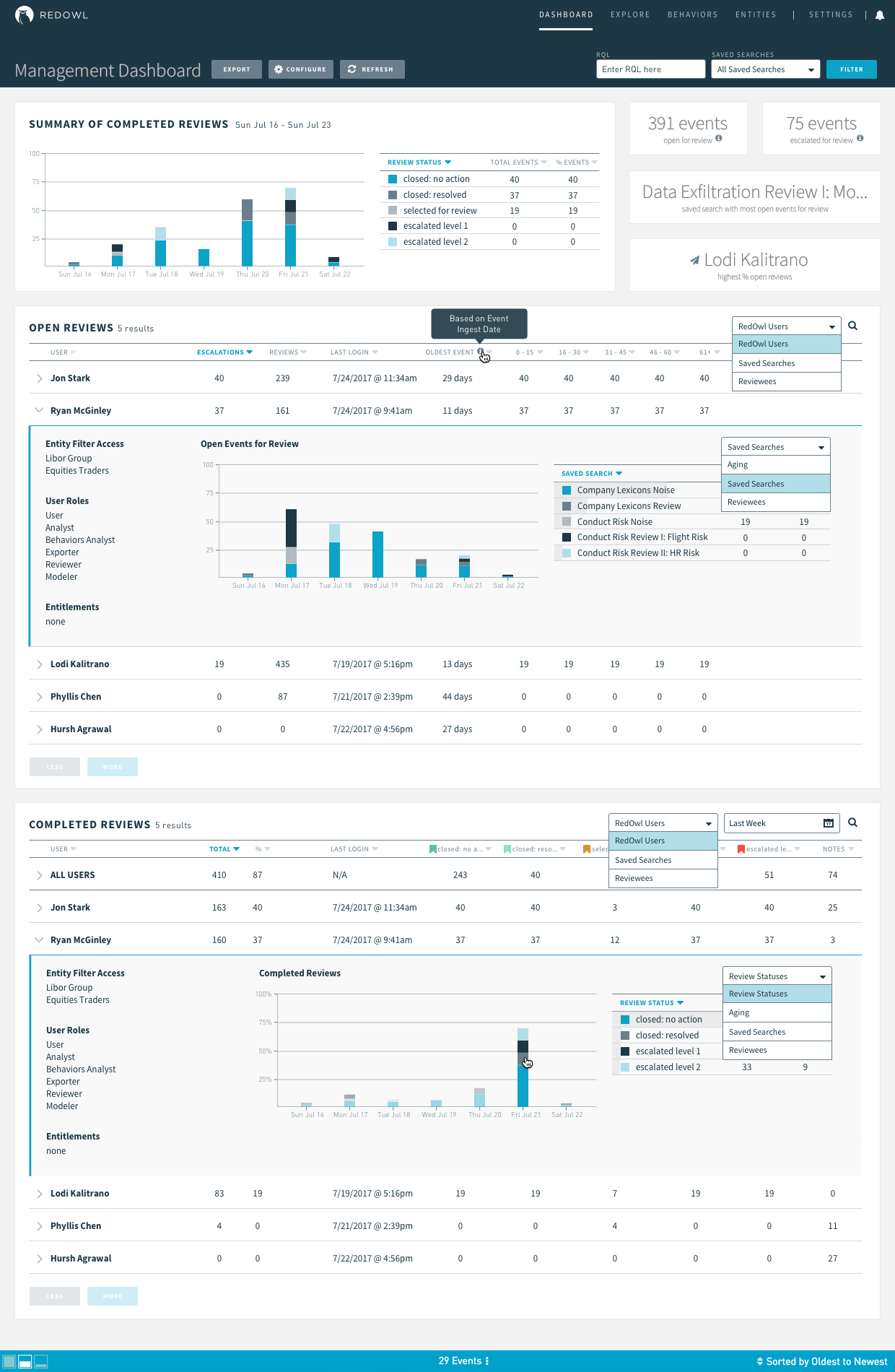Choose Aging in Open Events dropdown list

point(776,464)
